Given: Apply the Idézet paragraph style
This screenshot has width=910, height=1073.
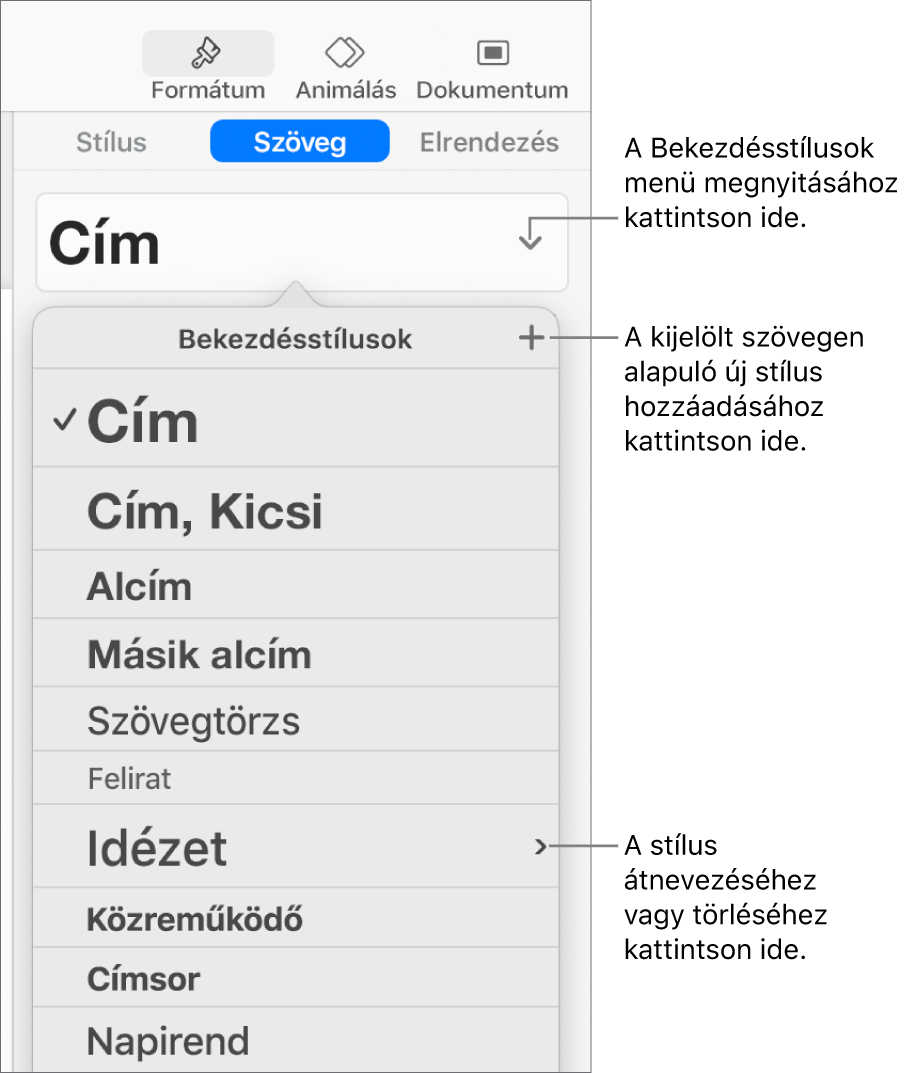Looking at the screenshot, I should pos(296,847).
